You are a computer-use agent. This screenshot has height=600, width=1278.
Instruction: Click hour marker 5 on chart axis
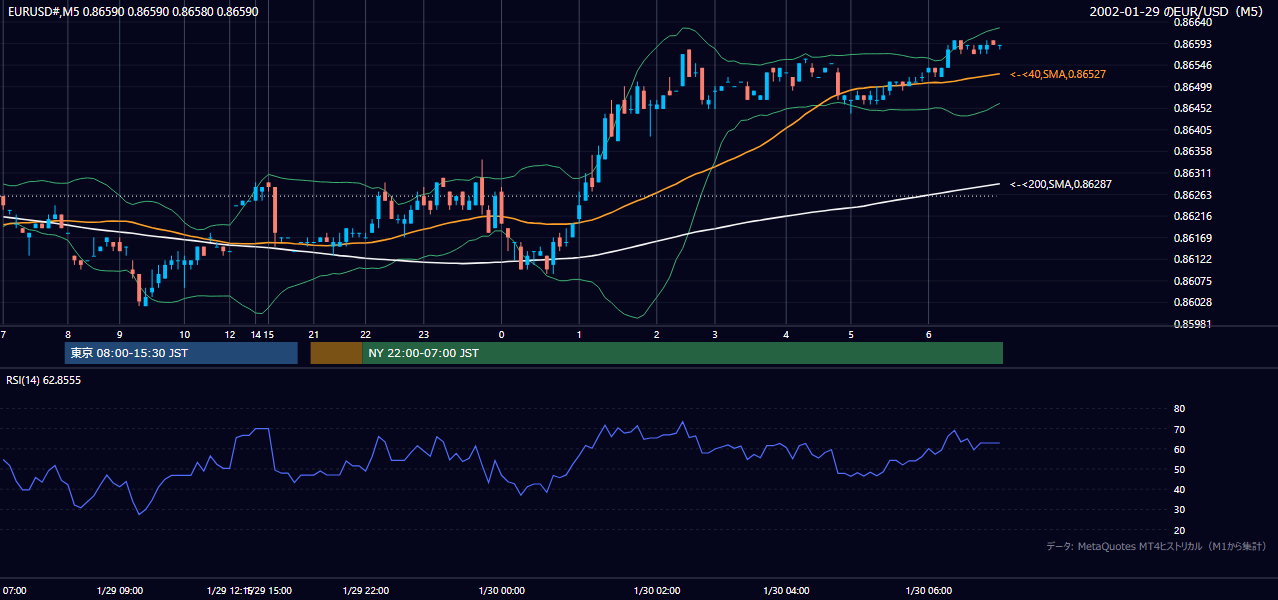tap(851, 334)
